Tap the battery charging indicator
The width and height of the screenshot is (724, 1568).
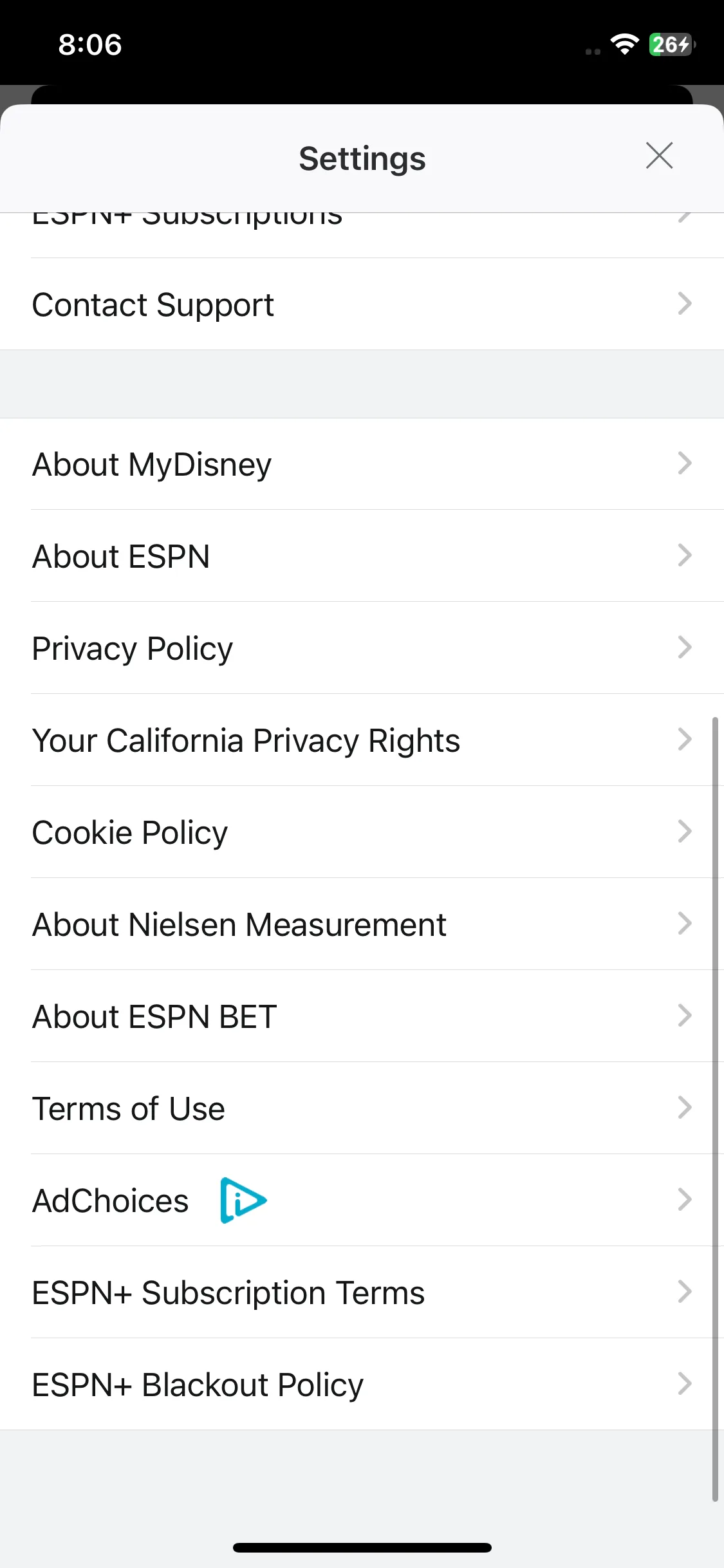point(671,44)
